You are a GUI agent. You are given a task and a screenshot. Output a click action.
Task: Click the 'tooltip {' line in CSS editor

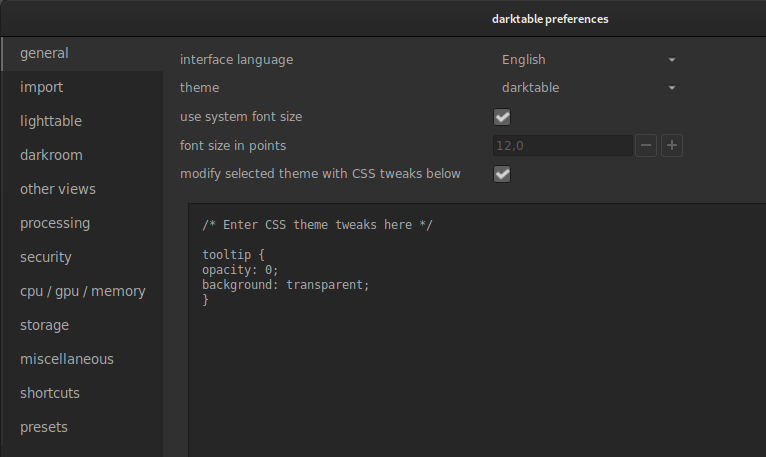point(233,255)
